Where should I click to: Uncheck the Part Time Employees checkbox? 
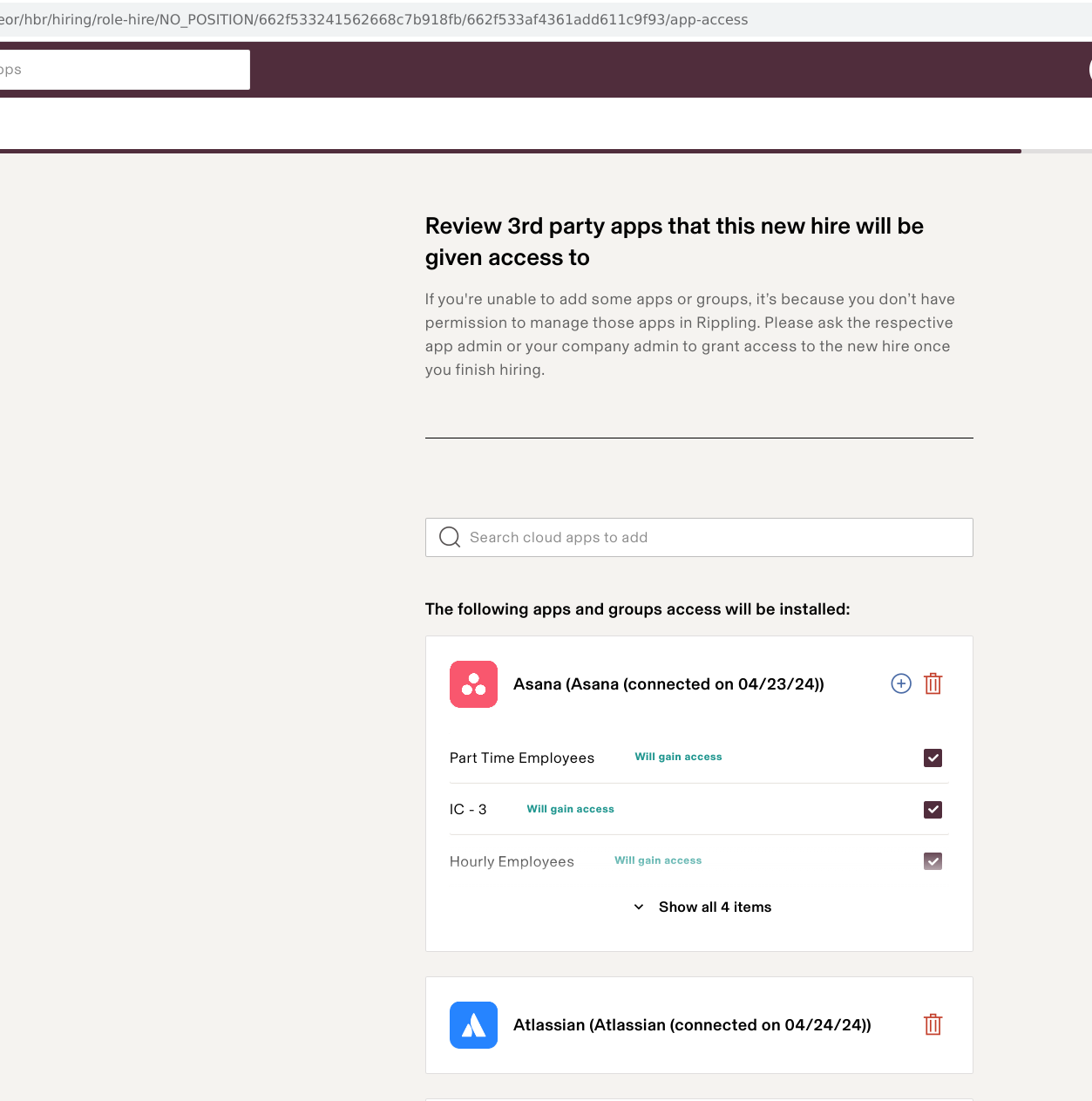933,758
